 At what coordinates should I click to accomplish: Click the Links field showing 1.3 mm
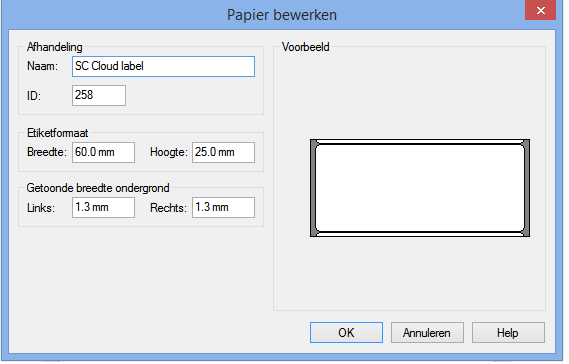pos(103,208)
